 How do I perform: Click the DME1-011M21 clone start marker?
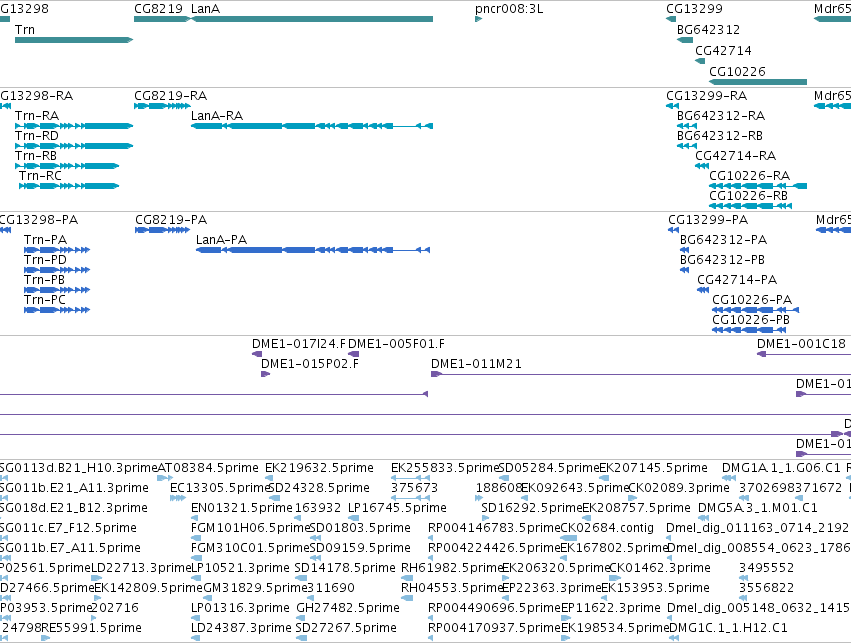[x=436, y=374]
